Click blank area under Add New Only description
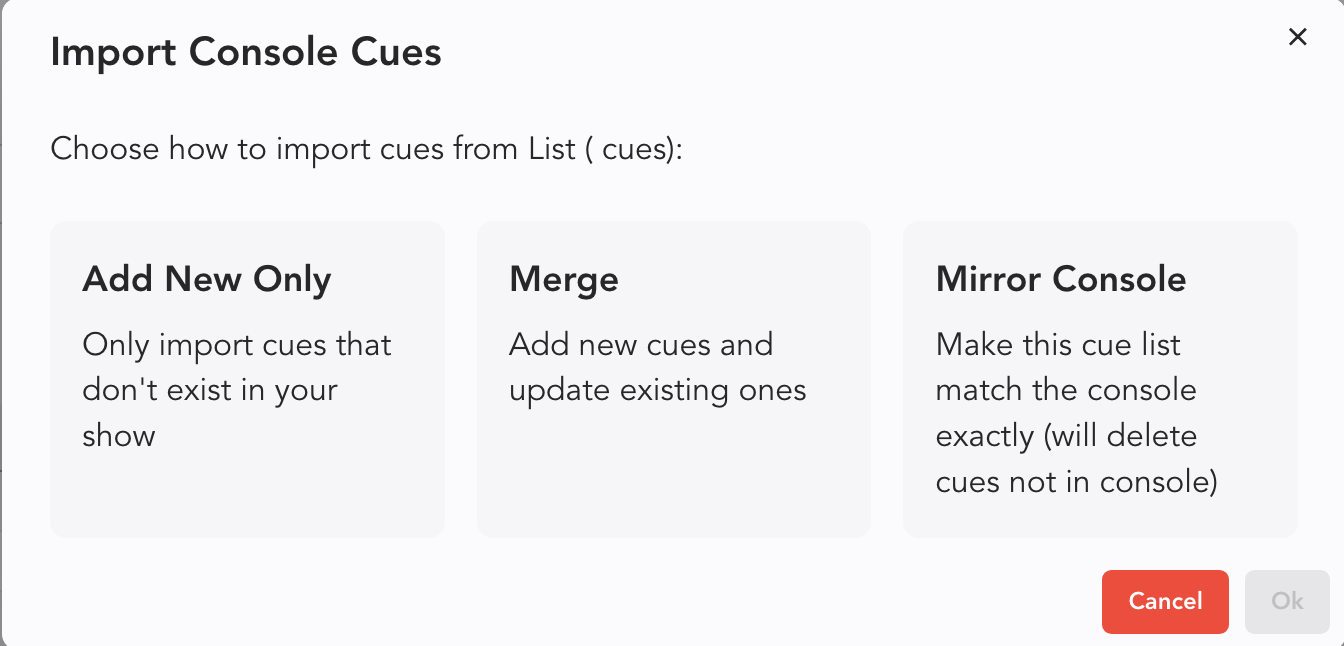Viewport: 1344px width, 646px height. coord(247,495)
